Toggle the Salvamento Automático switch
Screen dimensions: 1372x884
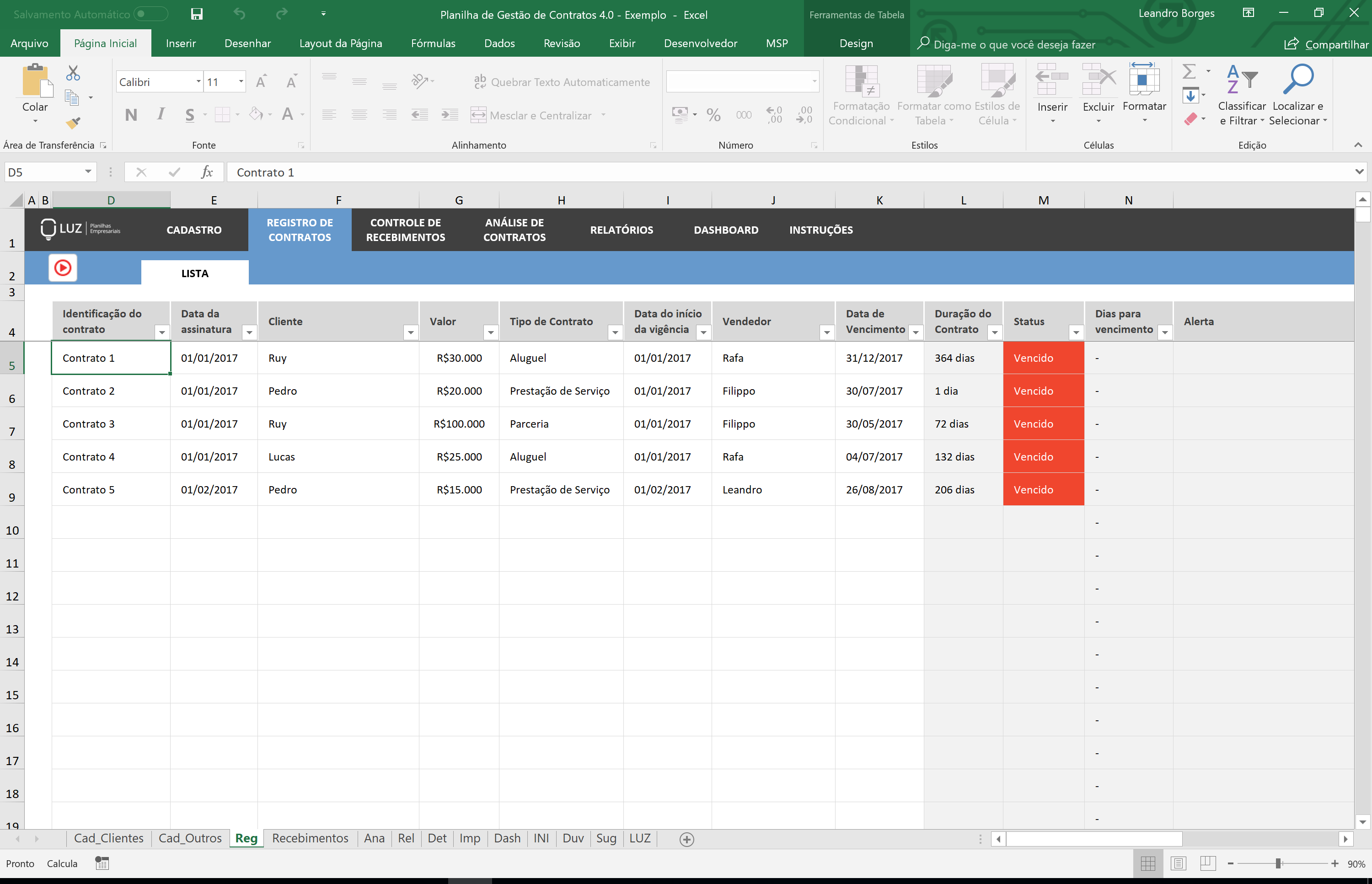(150, 14)
